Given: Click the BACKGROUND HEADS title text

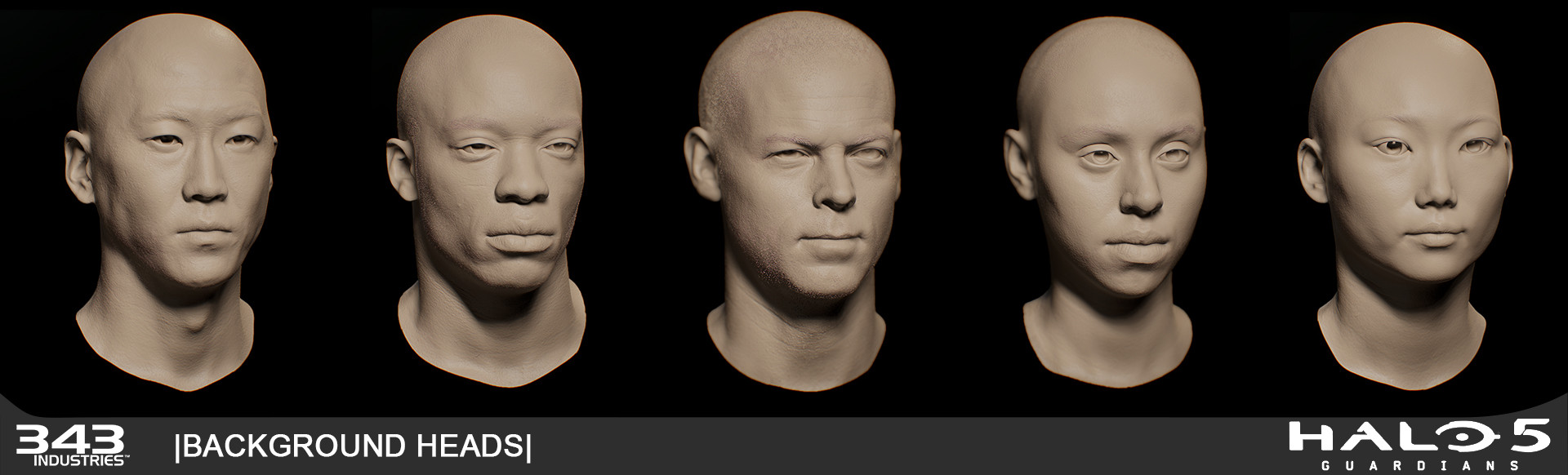Looking at the screenshot, I should click(353, 446).
